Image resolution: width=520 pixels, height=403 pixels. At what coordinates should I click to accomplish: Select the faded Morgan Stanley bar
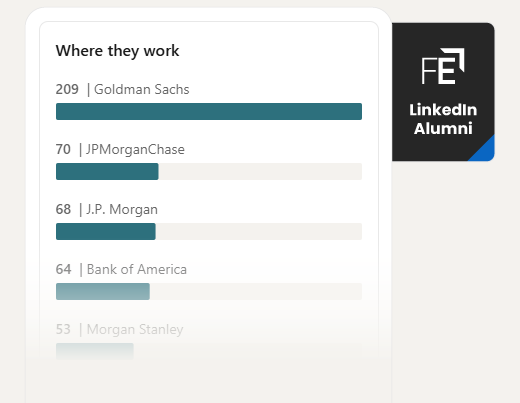coord(95,351)
